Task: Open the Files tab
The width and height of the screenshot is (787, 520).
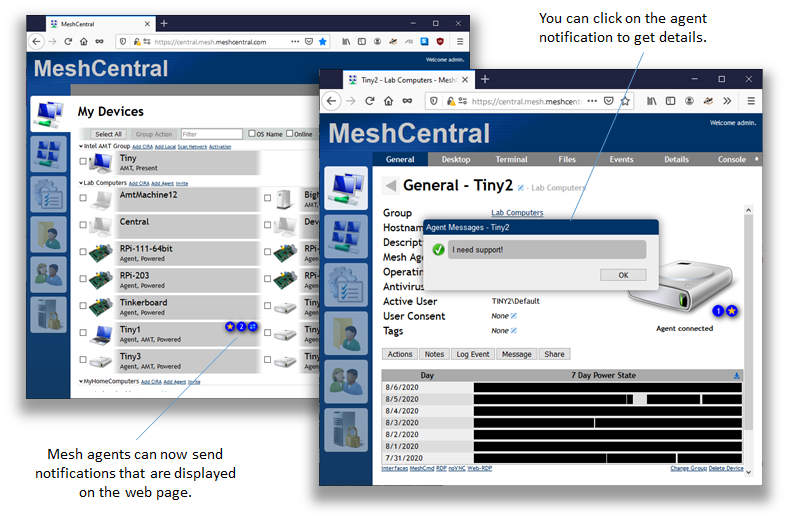Action: click(567, 159)
